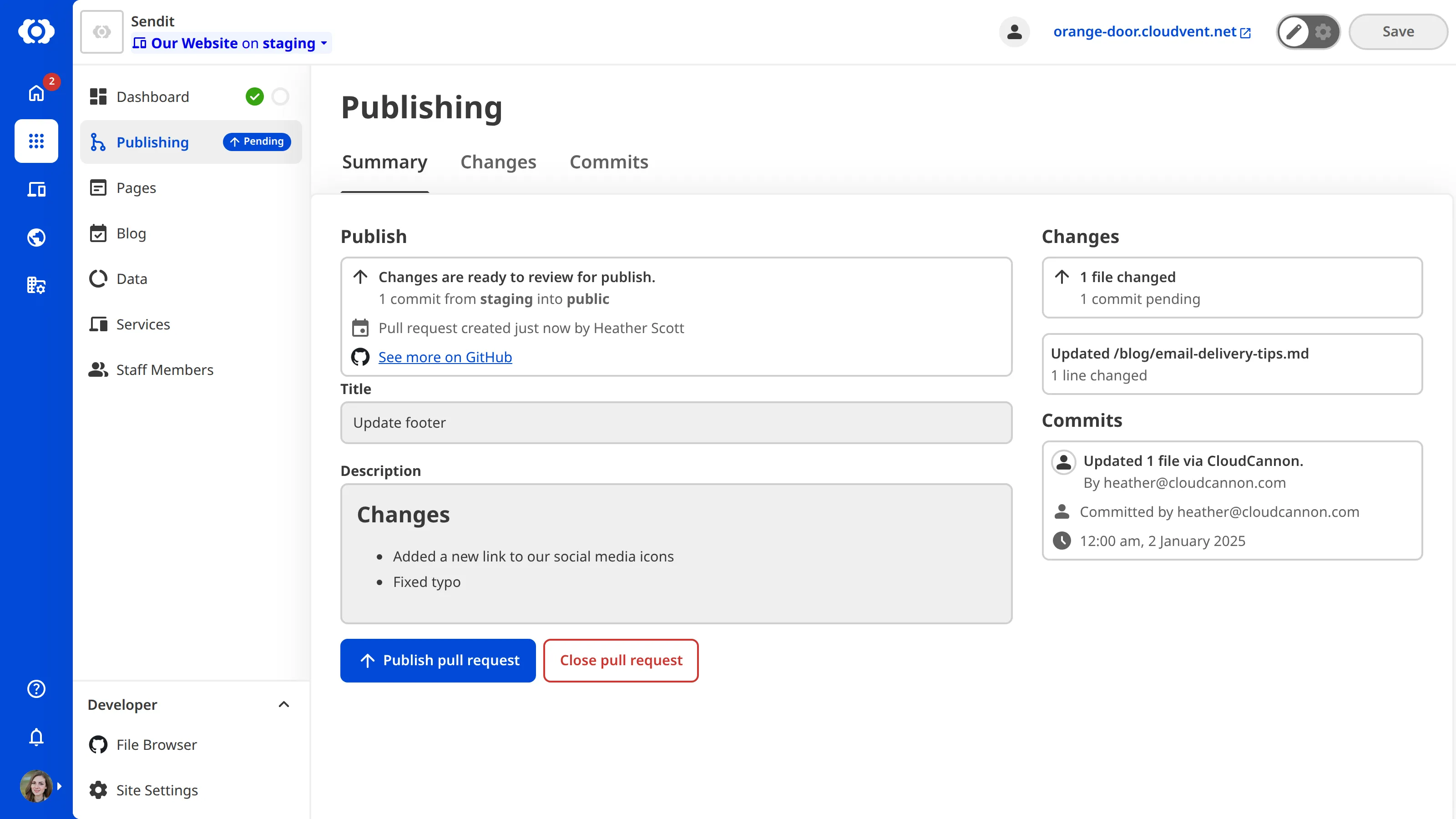Click the Publishing branch icon in sidebar
This screenshot has width=1456, height=819.
[x=98, y=142]
